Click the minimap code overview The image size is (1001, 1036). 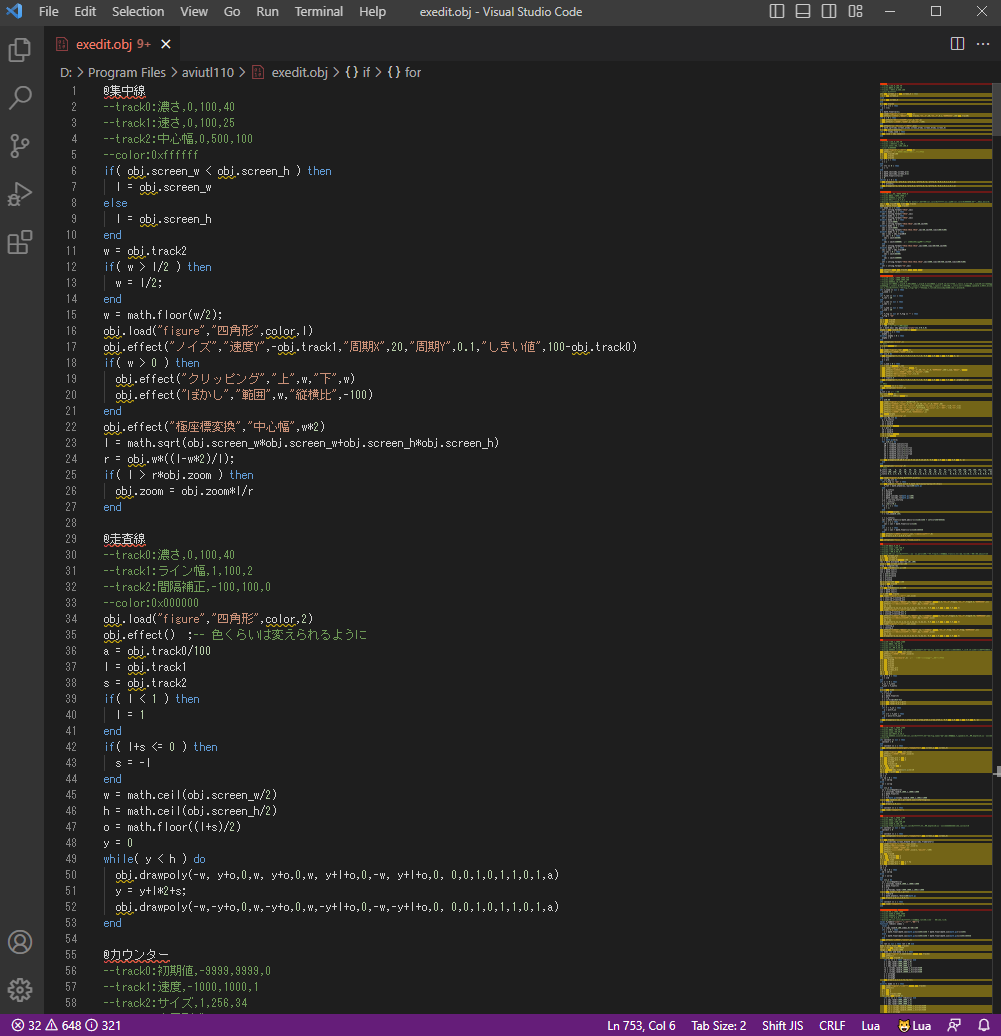pyautogui.click(x=936, y=548)
